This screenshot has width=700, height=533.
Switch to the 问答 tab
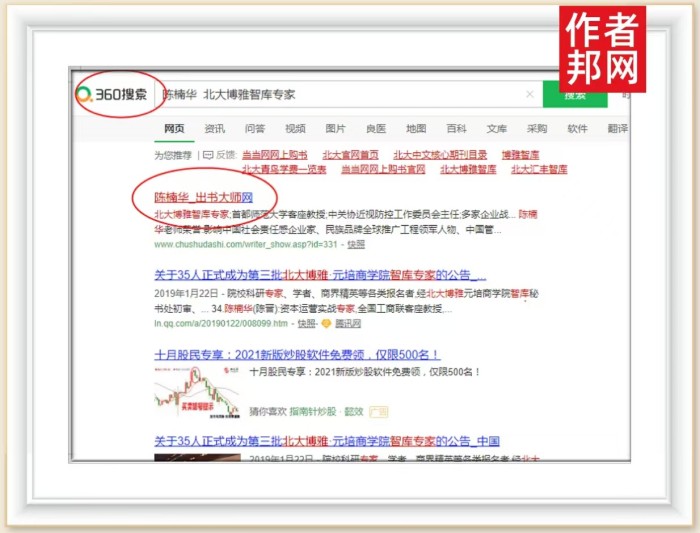(255, 129)
